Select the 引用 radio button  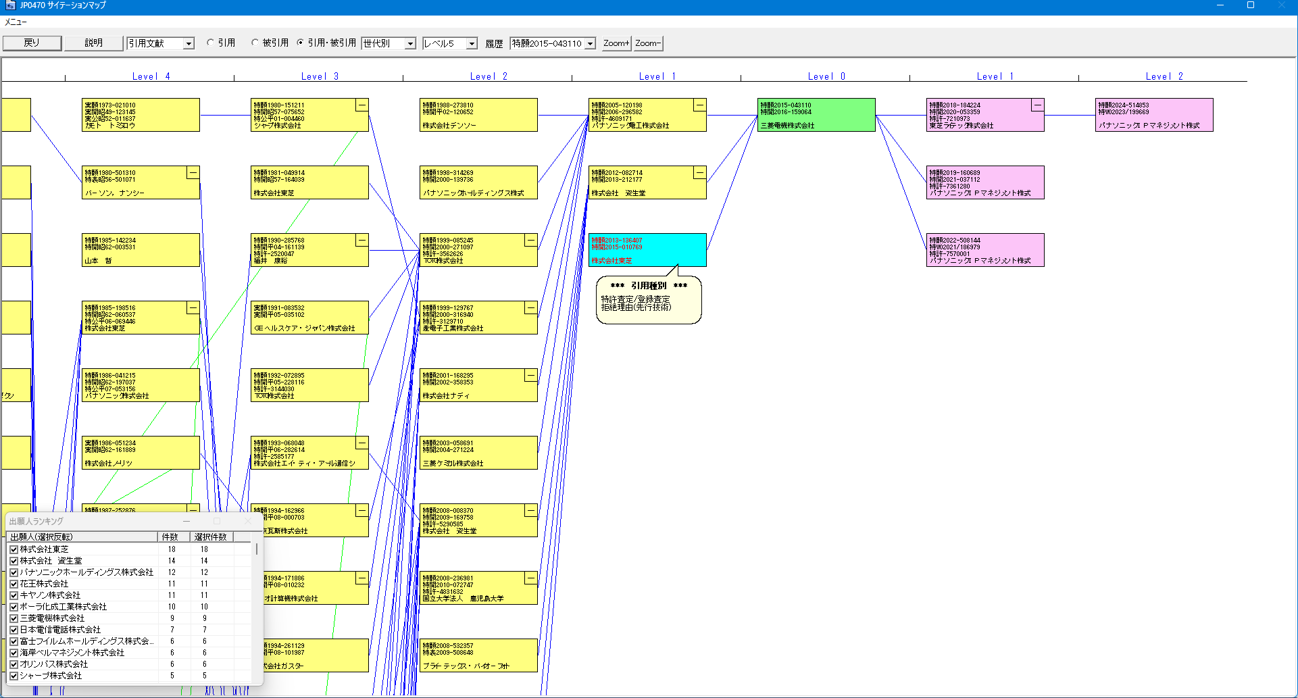[x=210, y=44]
